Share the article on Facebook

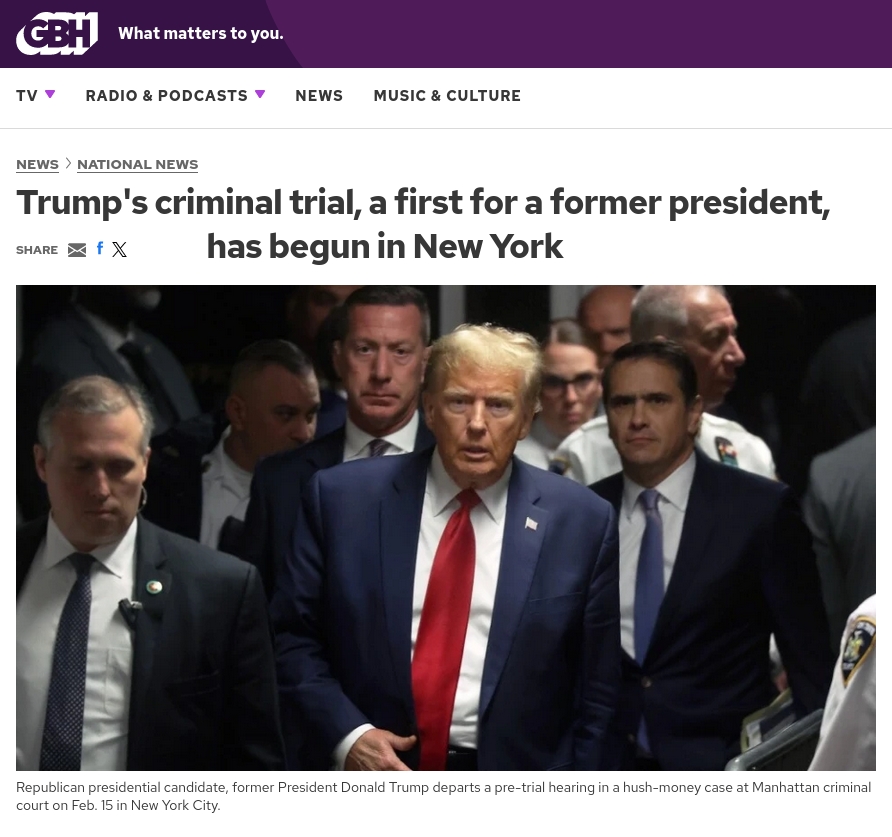pos(100,248)
